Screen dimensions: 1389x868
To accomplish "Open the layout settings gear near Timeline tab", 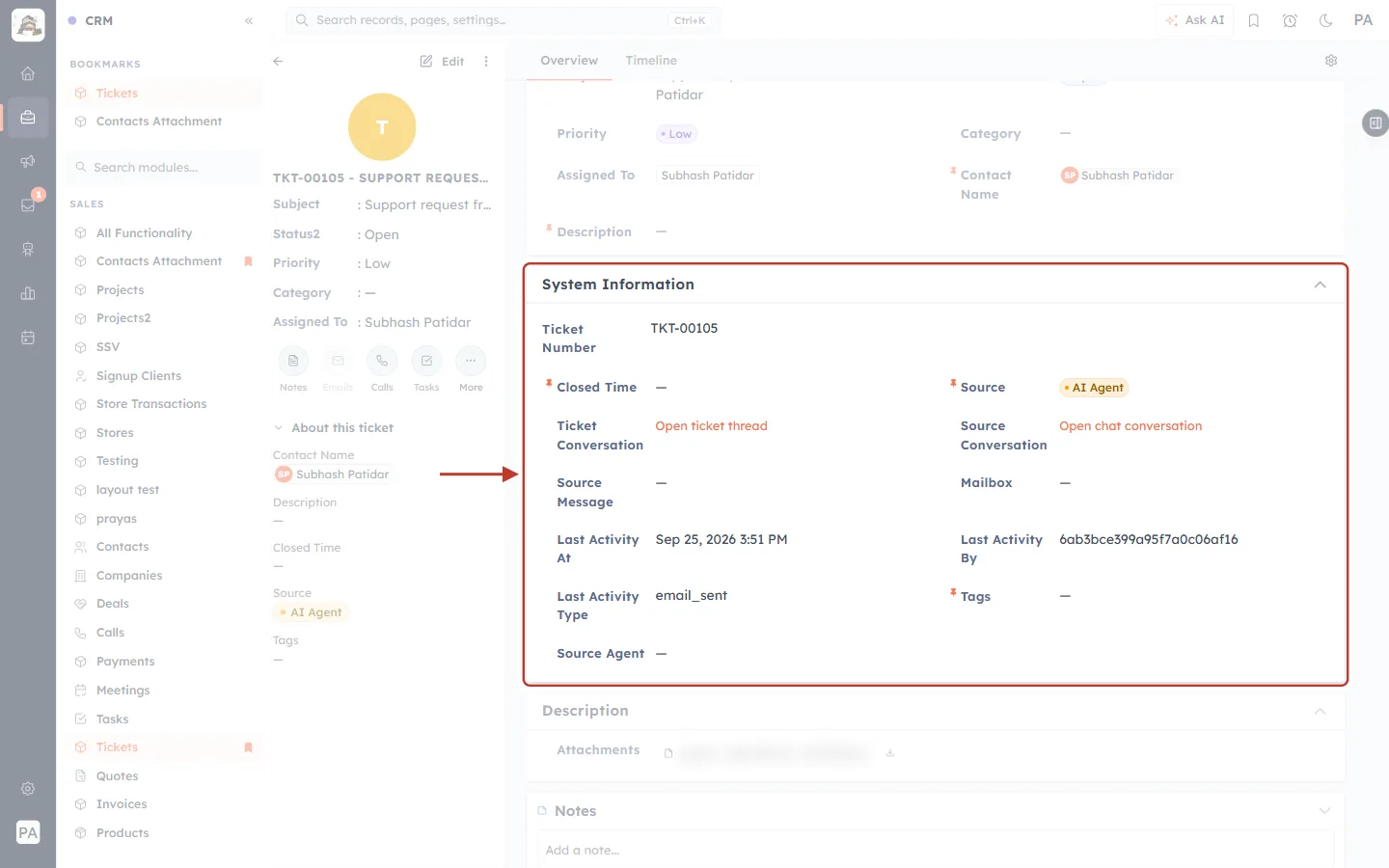I will pos(1331,61).
